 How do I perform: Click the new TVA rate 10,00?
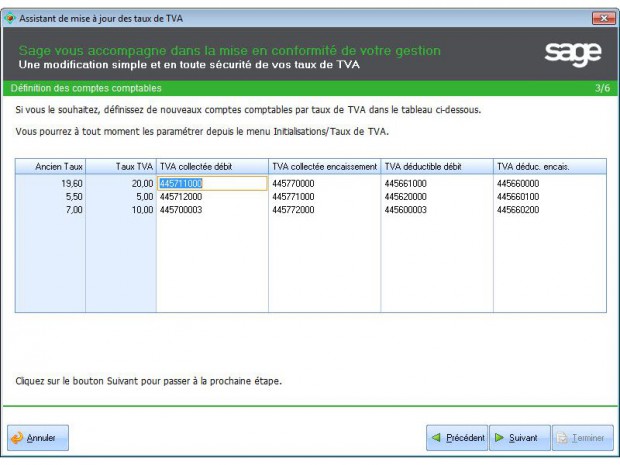click(142, 210)
